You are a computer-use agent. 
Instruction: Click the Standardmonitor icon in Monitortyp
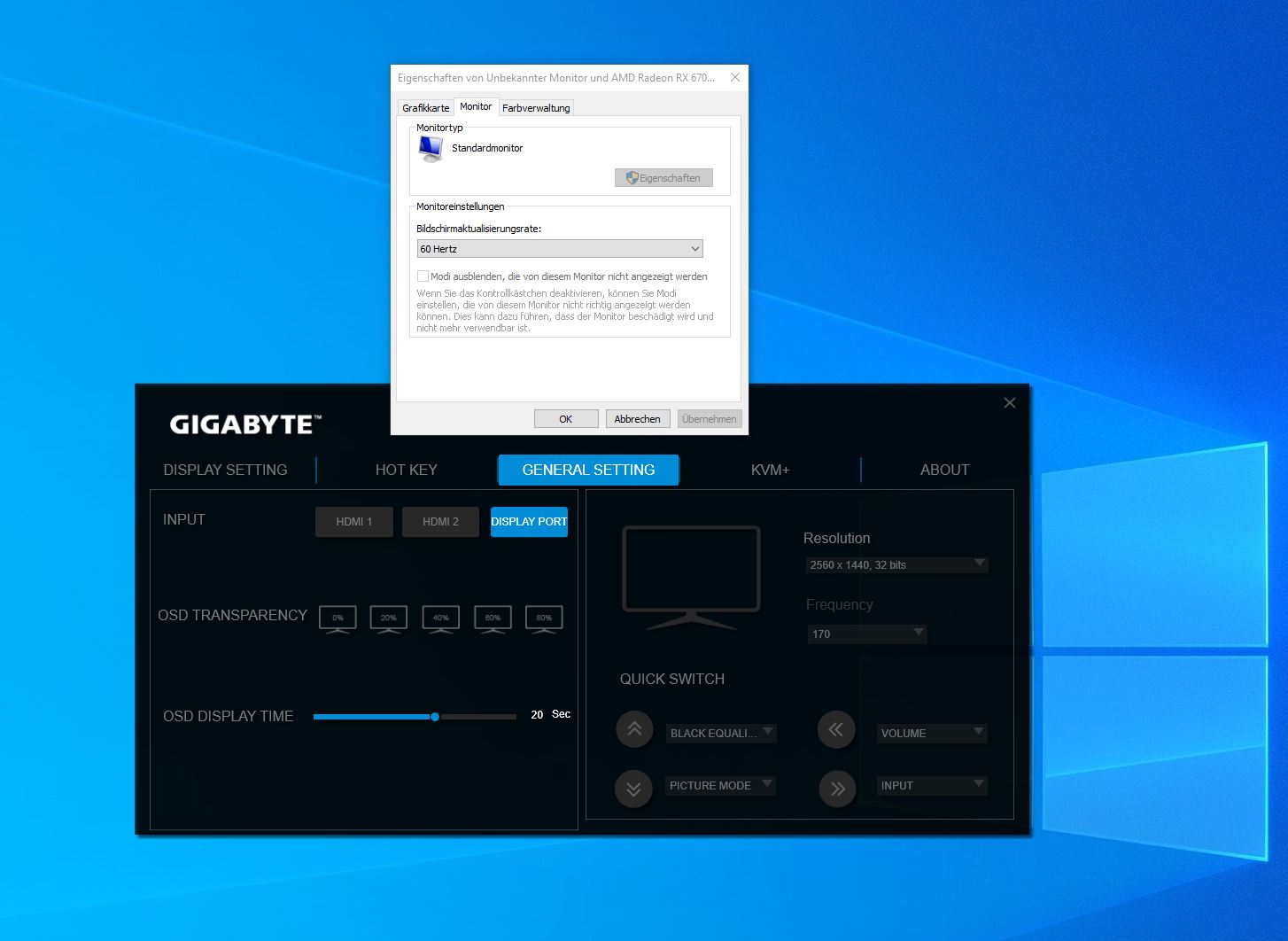pos(431,149)
